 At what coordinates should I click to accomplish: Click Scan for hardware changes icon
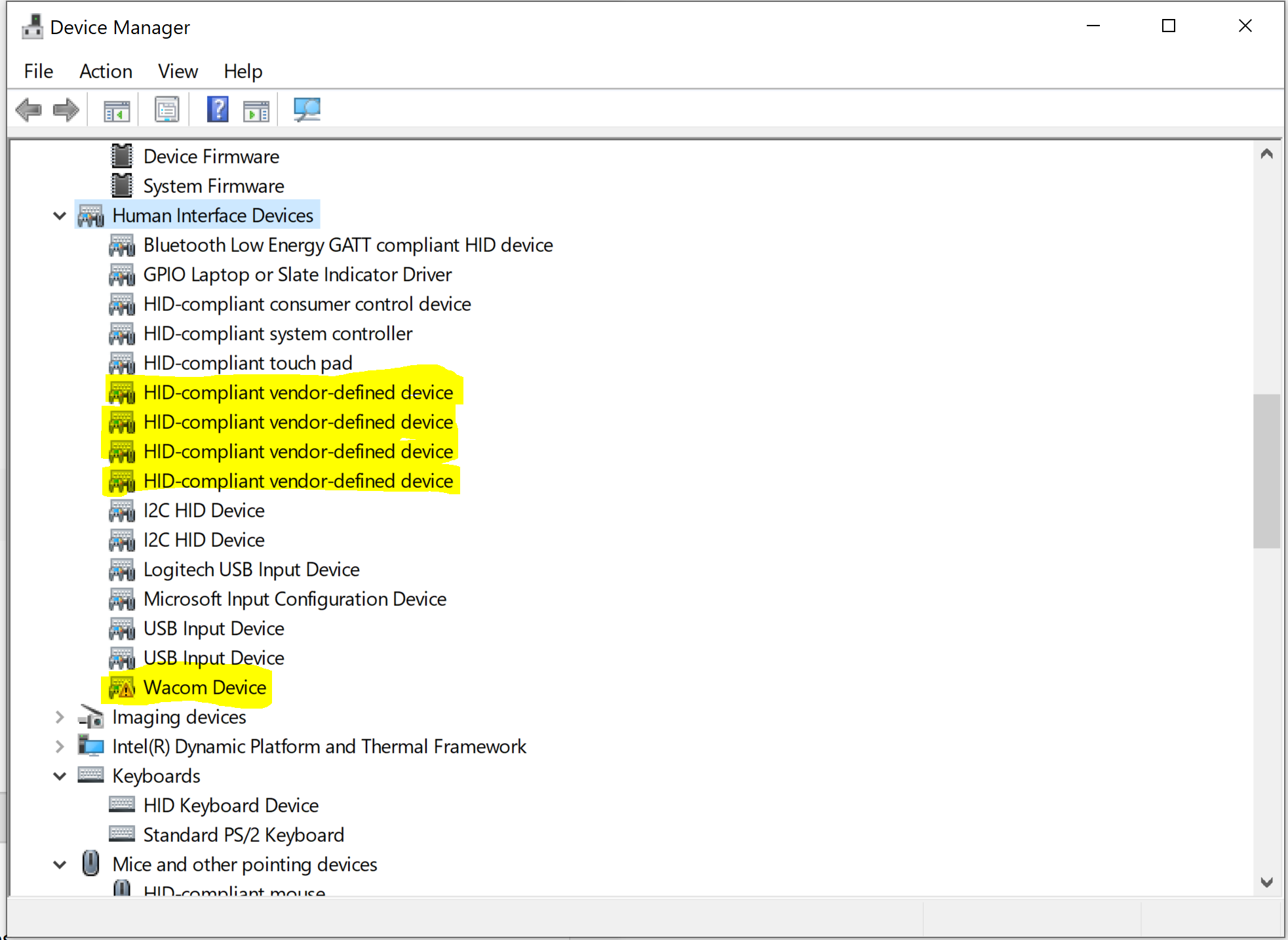[306, 109]
